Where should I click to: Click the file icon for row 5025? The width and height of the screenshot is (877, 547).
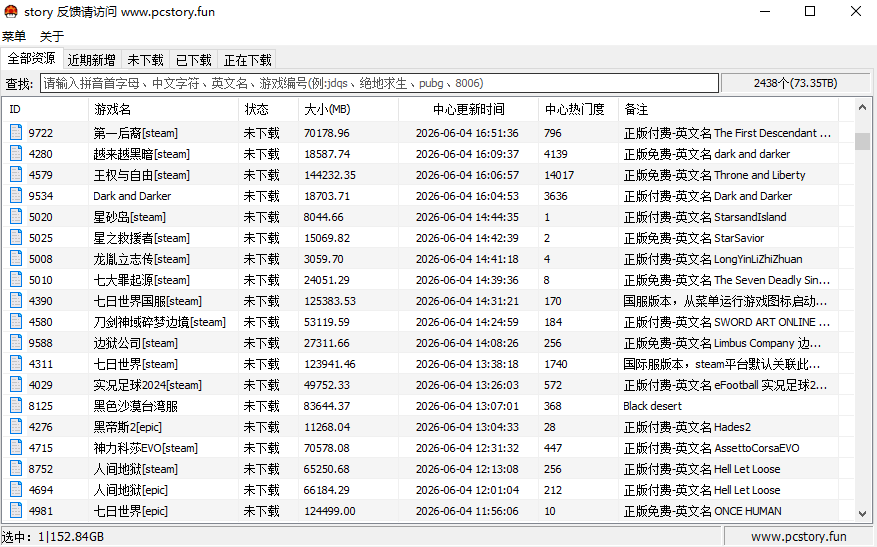(x=16, y=237)
